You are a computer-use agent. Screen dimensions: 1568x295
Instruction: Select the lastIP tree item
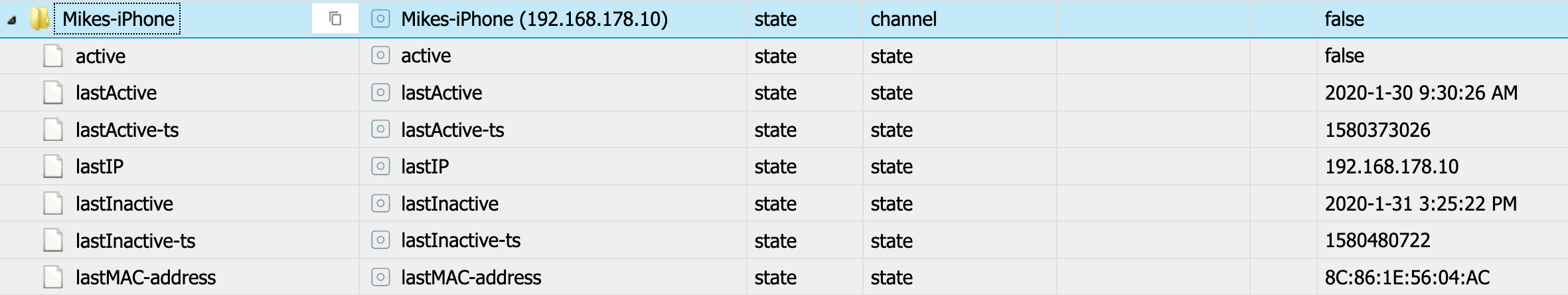point(100,167)
